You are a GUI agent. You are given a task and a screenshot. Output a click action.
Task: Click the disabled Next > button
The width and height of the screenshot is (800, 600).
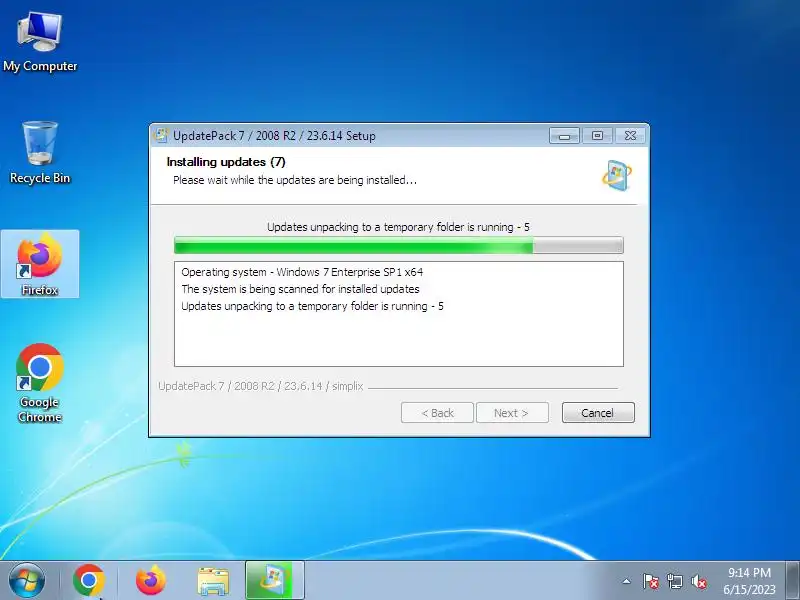click(x=512, y=413)
